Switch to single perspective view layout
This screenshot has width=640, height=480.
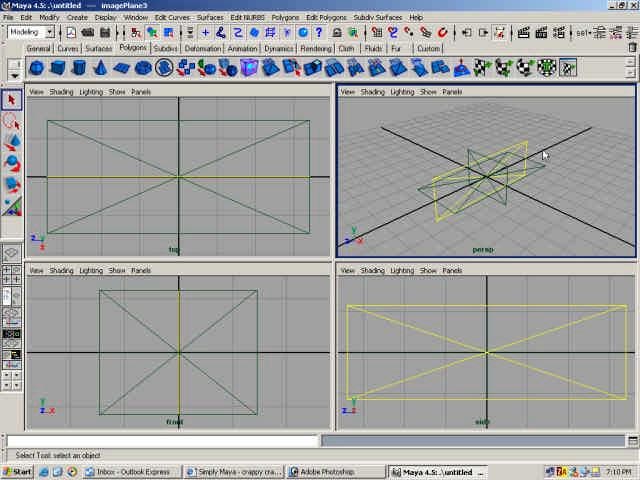(x=12, y=254)
